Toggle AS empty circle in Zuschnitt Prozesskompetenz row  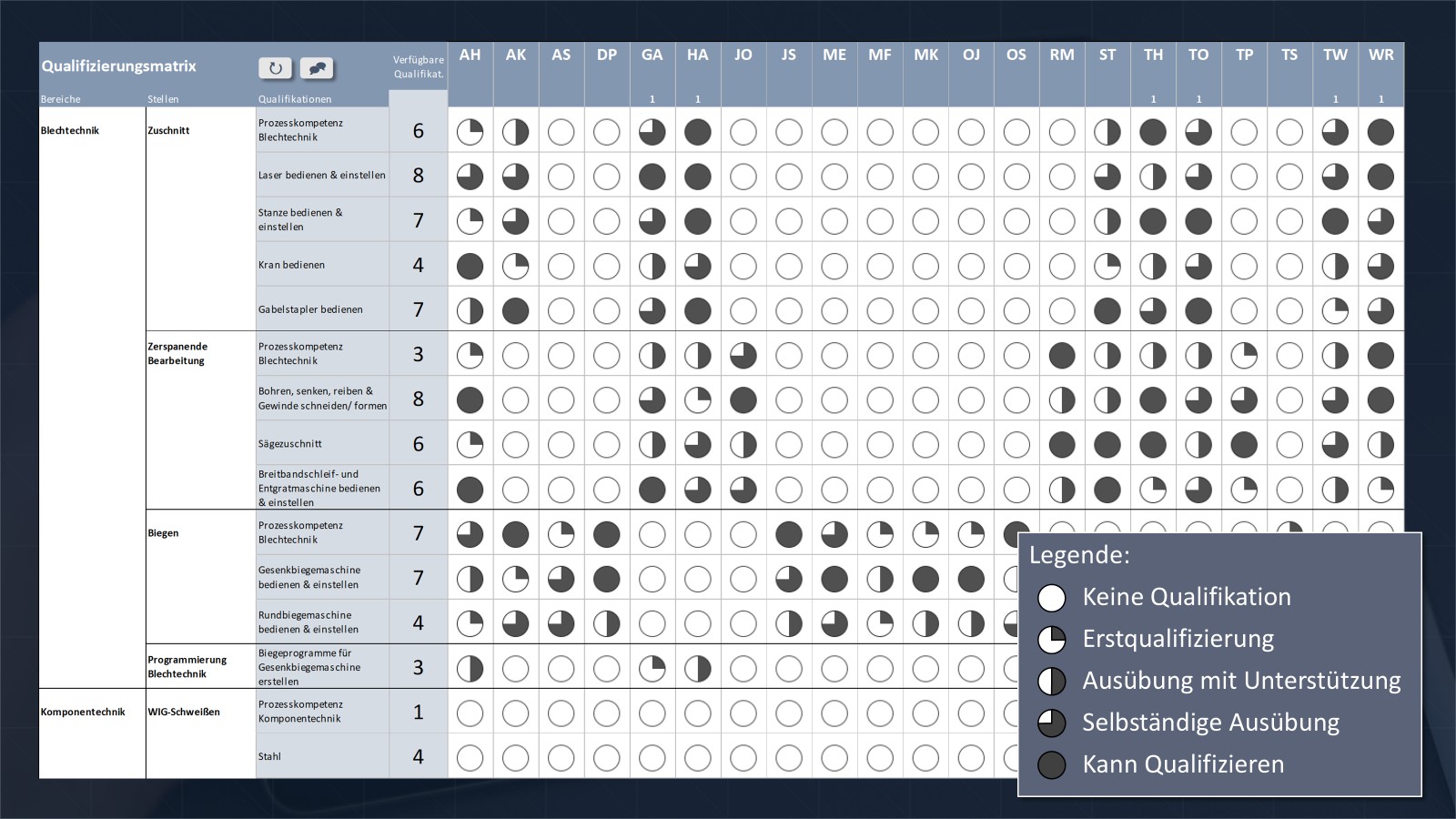pos(561,132)
